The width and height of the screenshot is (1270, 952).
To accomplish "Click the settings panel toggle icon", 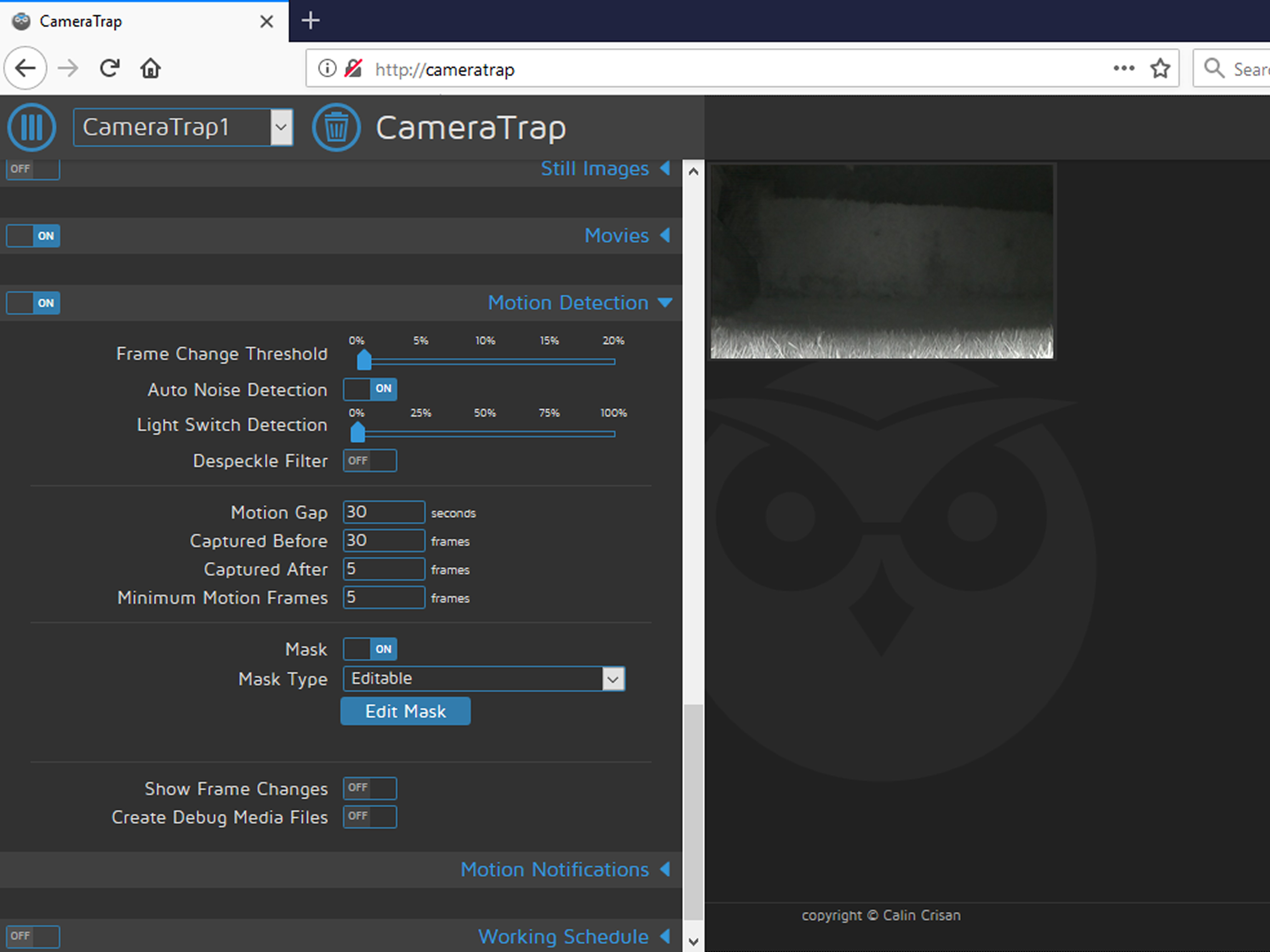I will pos(31,127).
